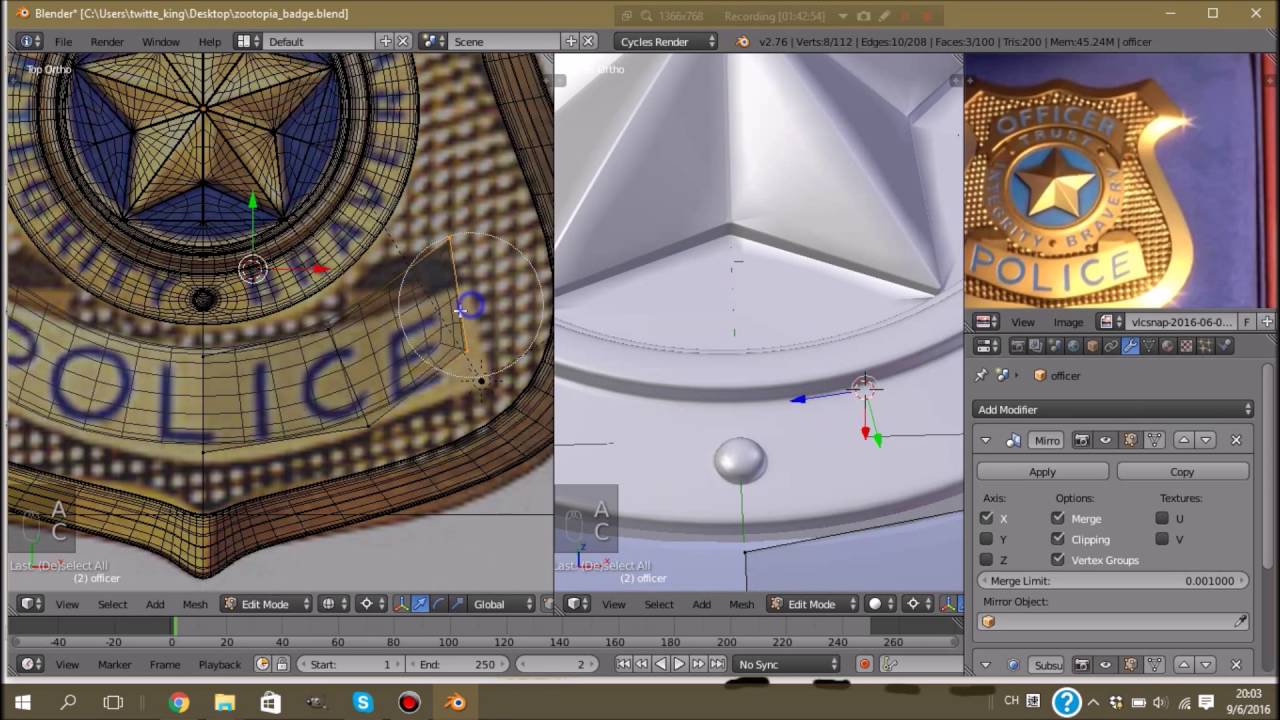Open Edit Mode dropdown in right viewport
The image size is (1280, 720).
(x=811, y=604)
